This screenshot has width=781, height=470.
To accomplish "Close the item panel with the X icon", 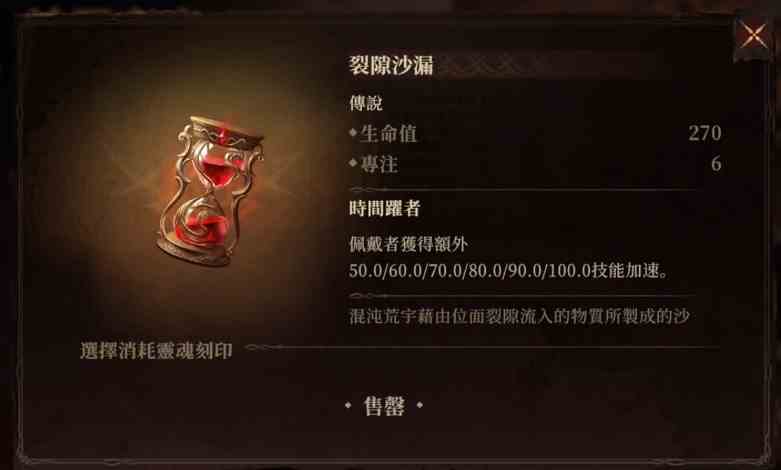I will click(x=754, y=36).
